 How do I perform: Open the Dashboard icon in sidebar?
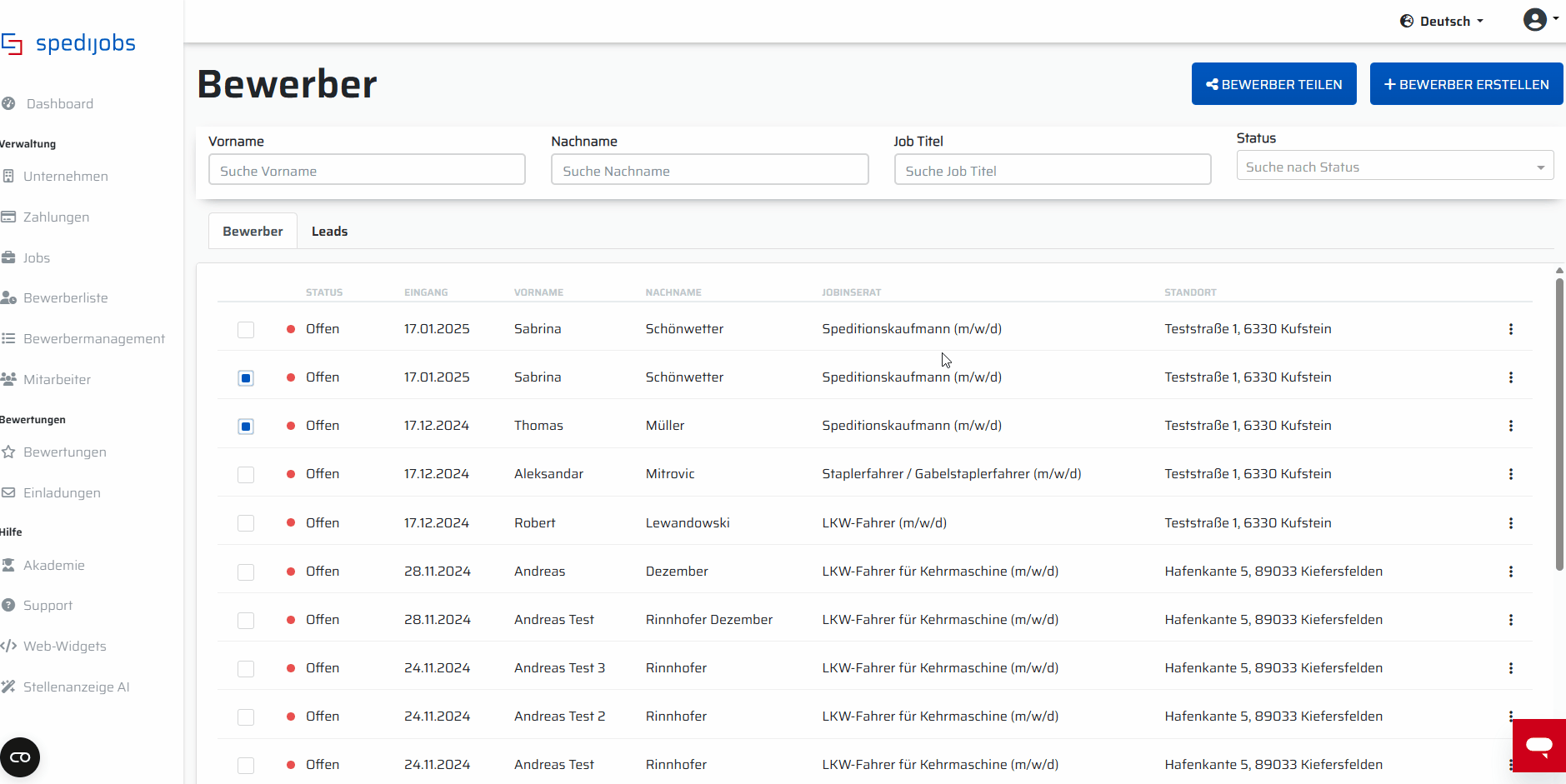point(8,103)
